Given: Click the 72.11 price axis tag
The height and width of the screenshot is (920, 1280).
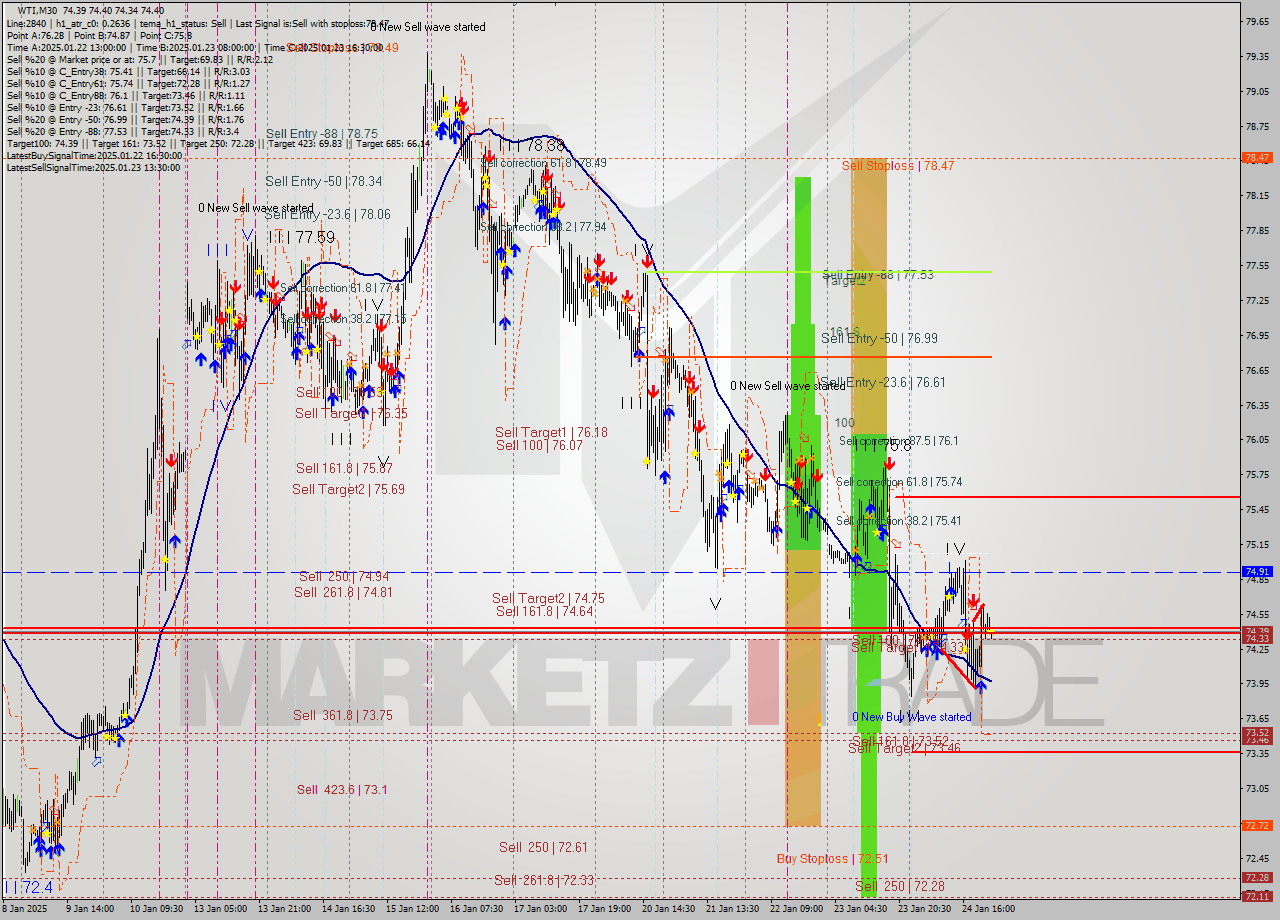Looking at the screenshot, I should tap(1256, 896).
